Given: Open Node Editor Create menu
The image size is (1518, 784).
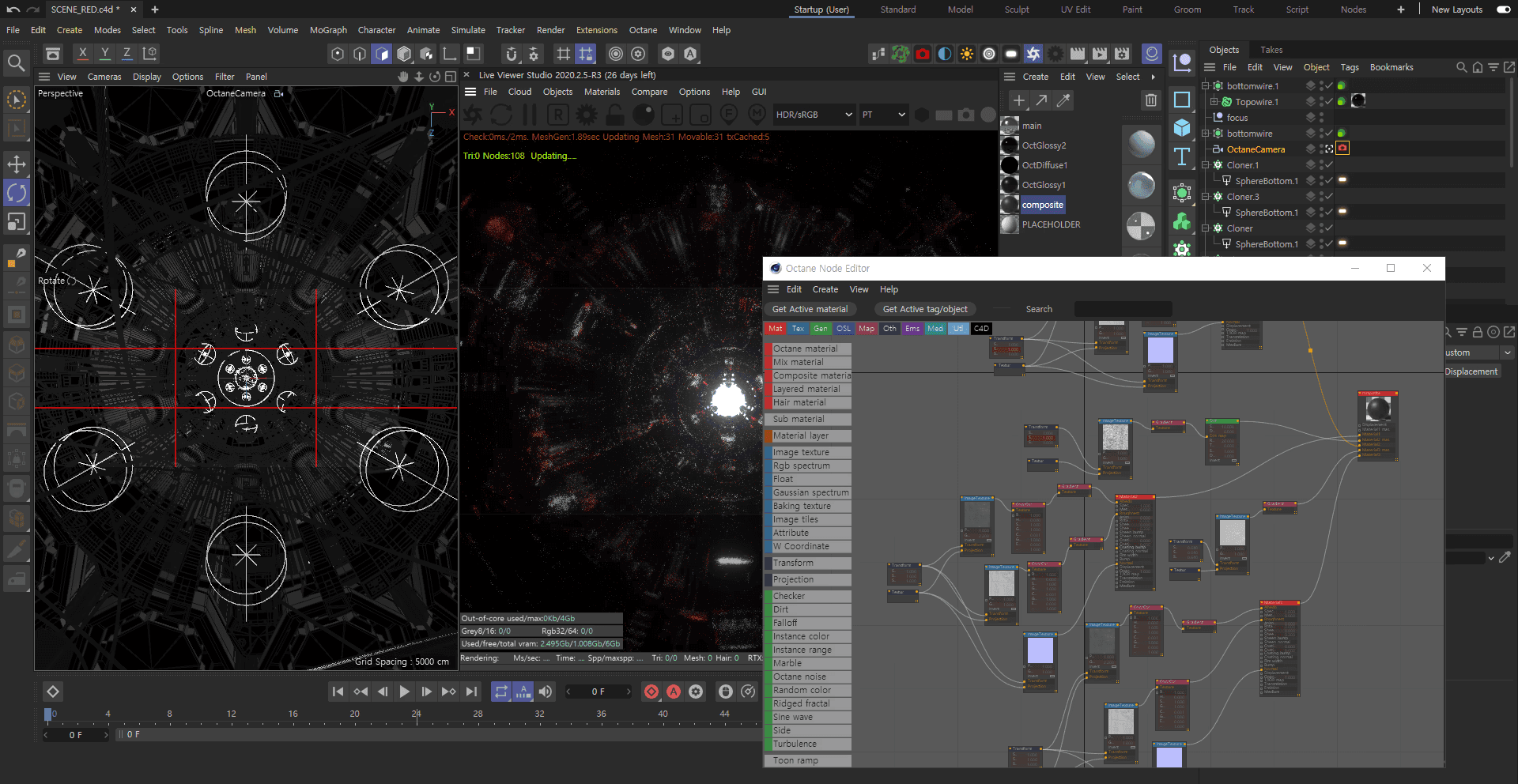Looking at the screenshot, I should click(825, 289).
